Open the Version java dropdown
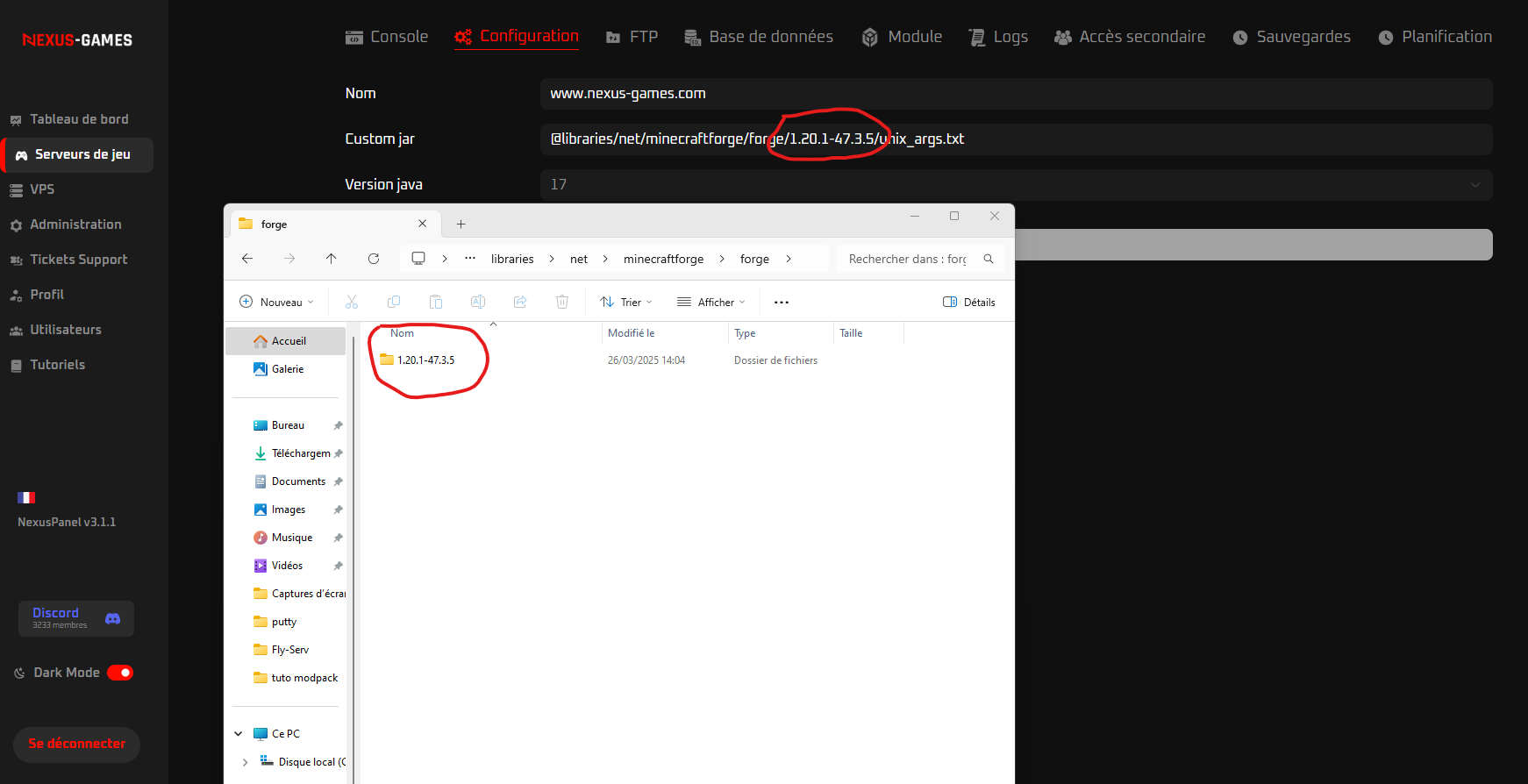The width and height of the screenshot is (1528, 784). [1016, 185]
